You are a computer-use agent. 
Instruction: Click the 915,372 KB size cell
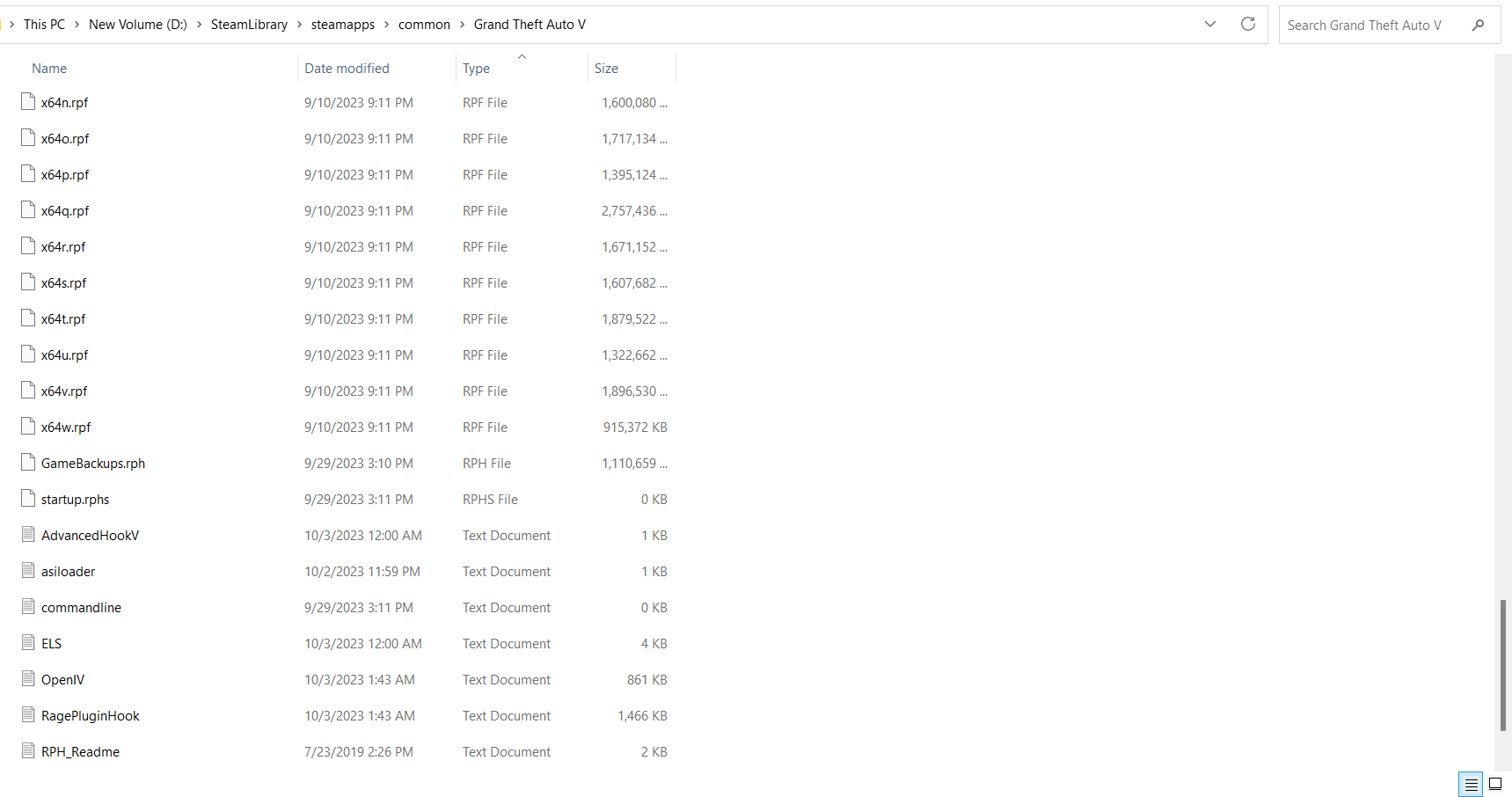635,428
